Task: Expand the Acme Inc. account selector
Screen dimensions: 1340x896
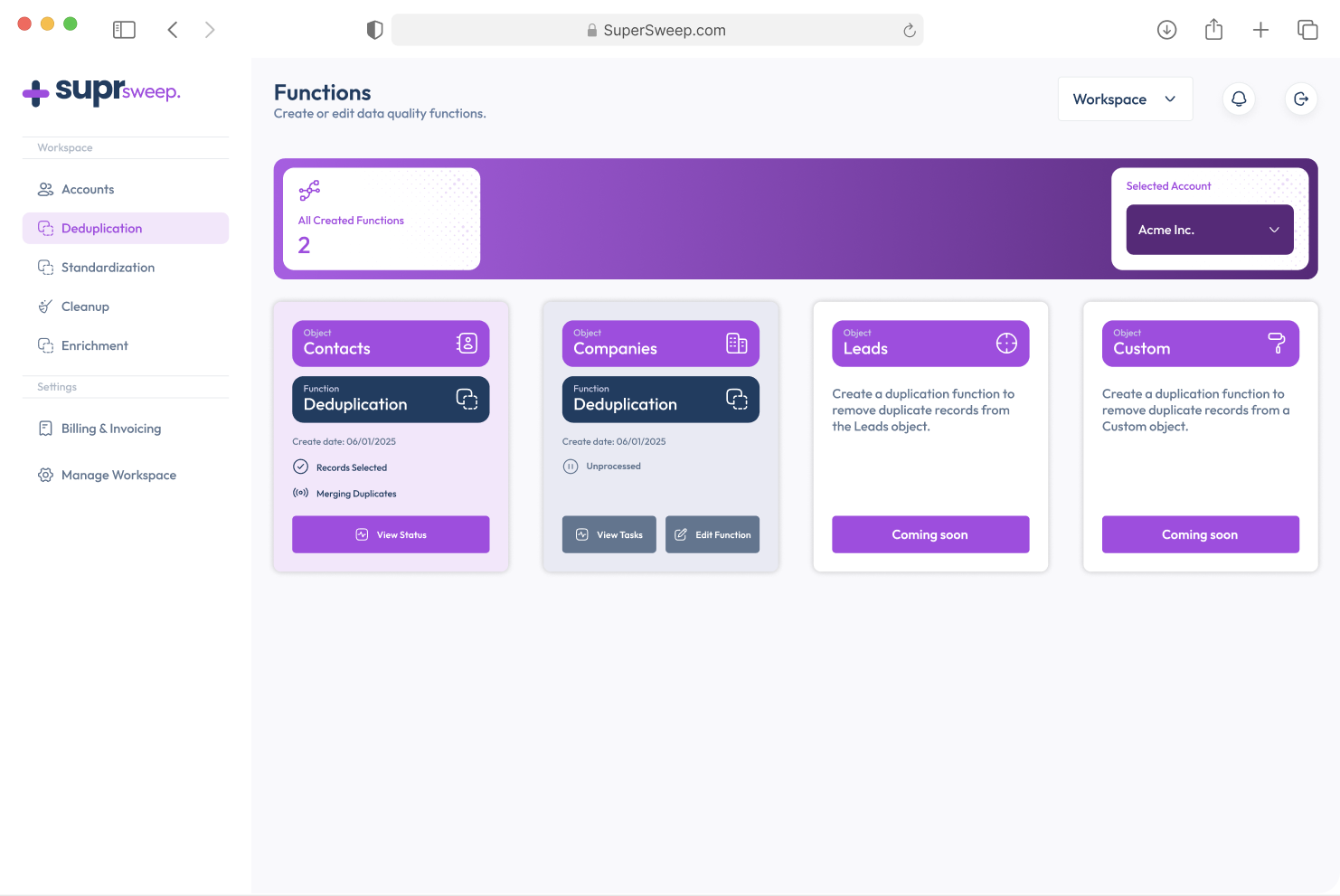Action: point(1209,230)
